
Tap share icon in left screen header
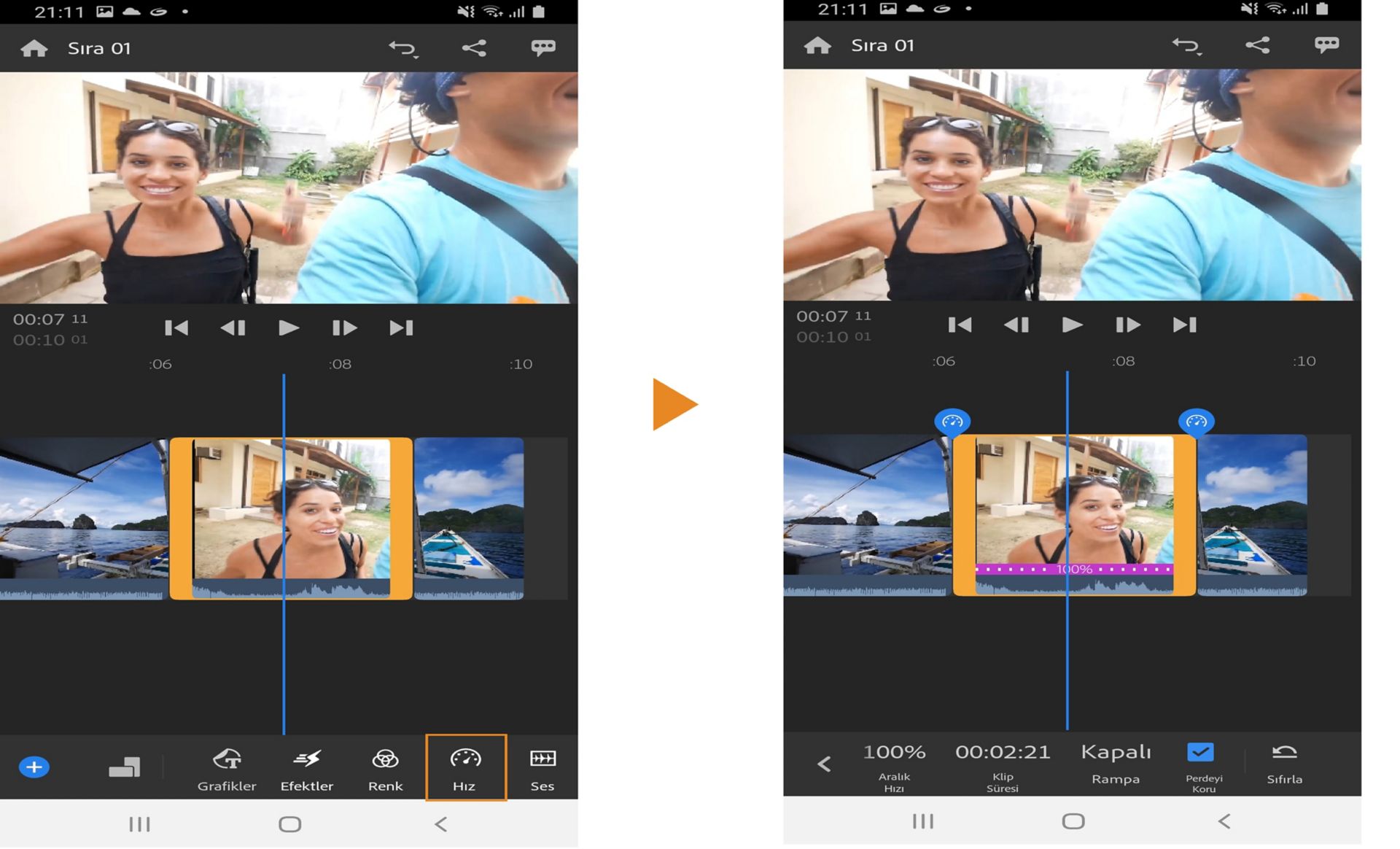point(474,48)
